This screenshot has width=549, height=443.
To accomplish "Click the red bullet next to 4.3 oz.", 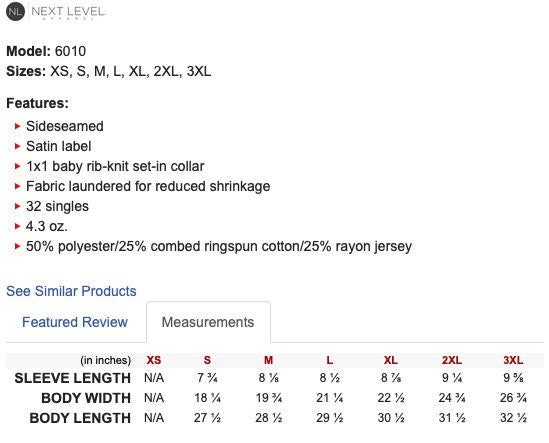I will [x=18, y=226].
